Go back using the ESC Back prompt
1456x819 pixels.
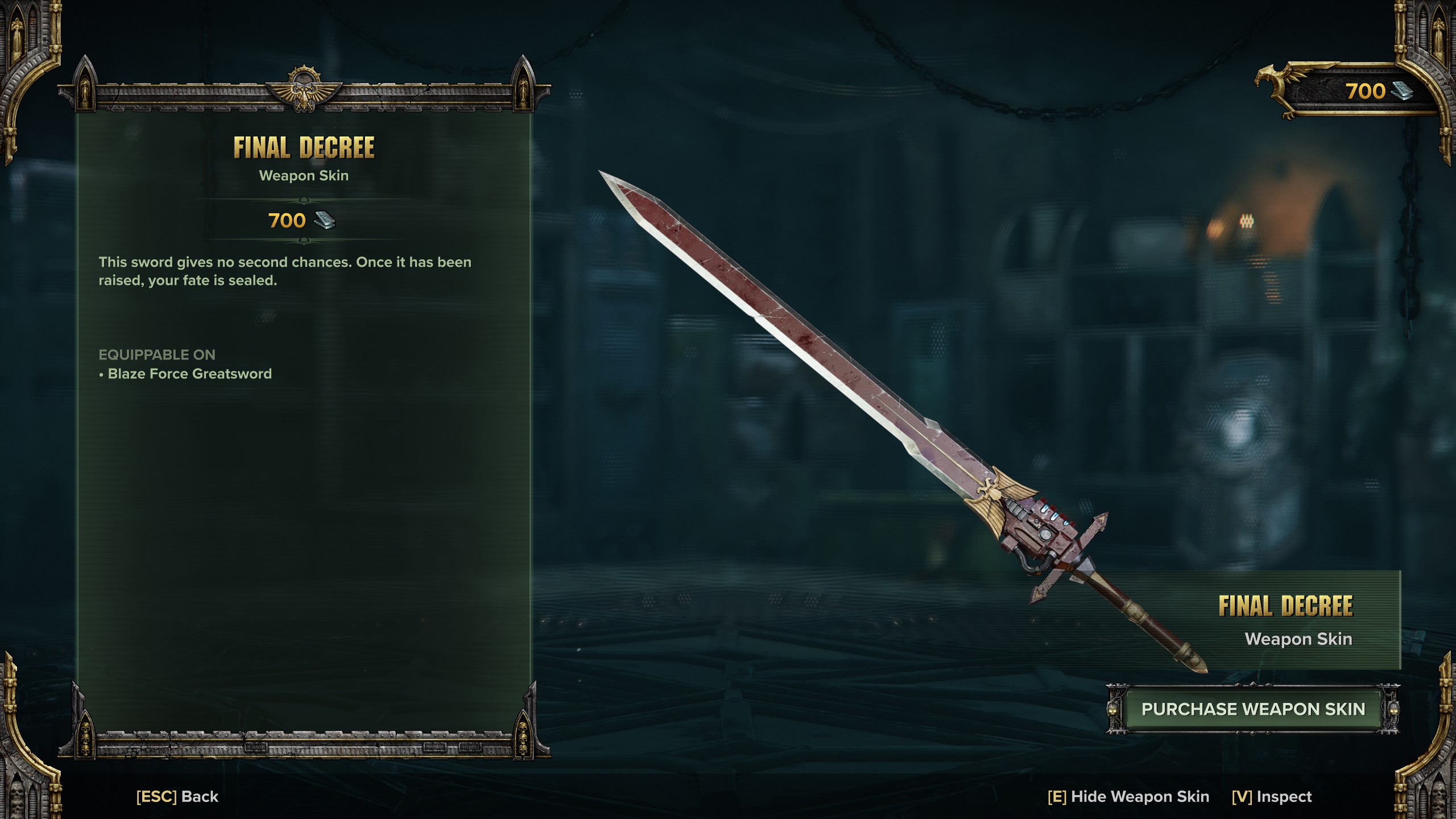tap(177, 796)
